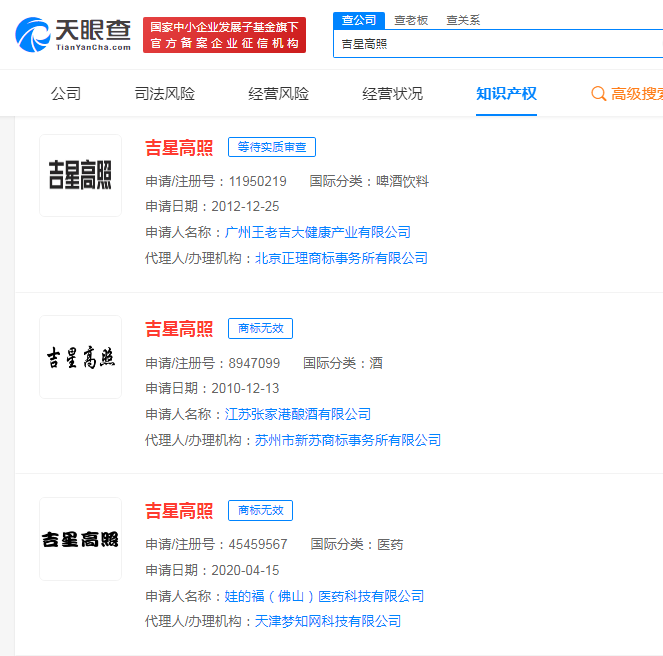Select the 查公司 search tab
663x656 pixels.
tap(359, 20)
